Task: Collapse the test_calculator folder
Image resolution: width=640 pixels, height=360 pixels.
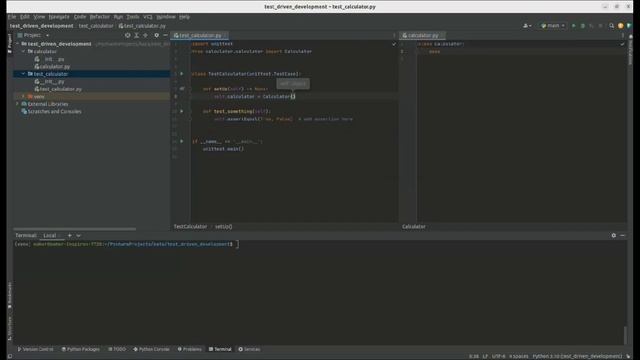Action: coord(24,74)
